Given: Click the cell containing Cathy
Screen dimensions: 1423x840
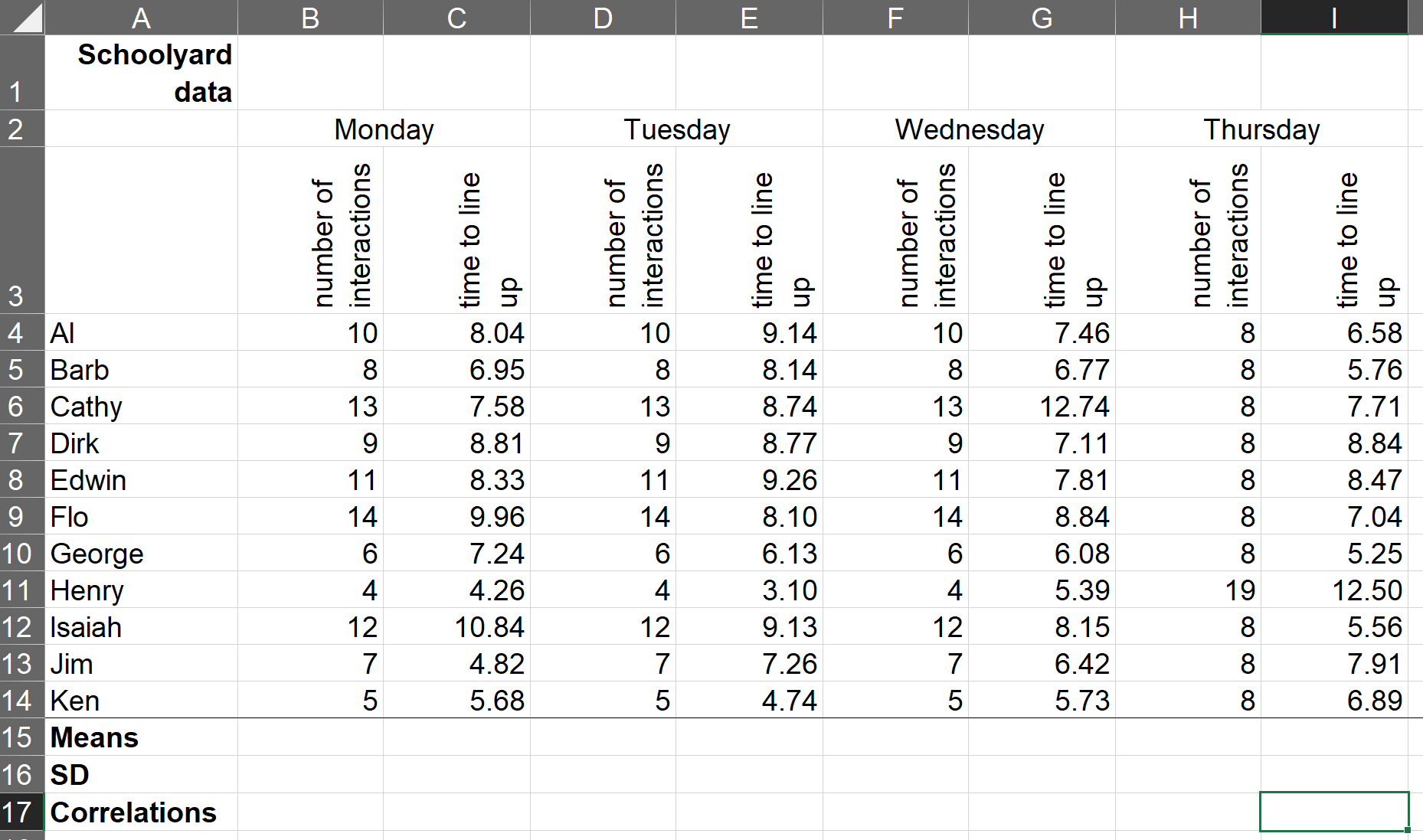Looking at the screenshot, I should (141, 407).
